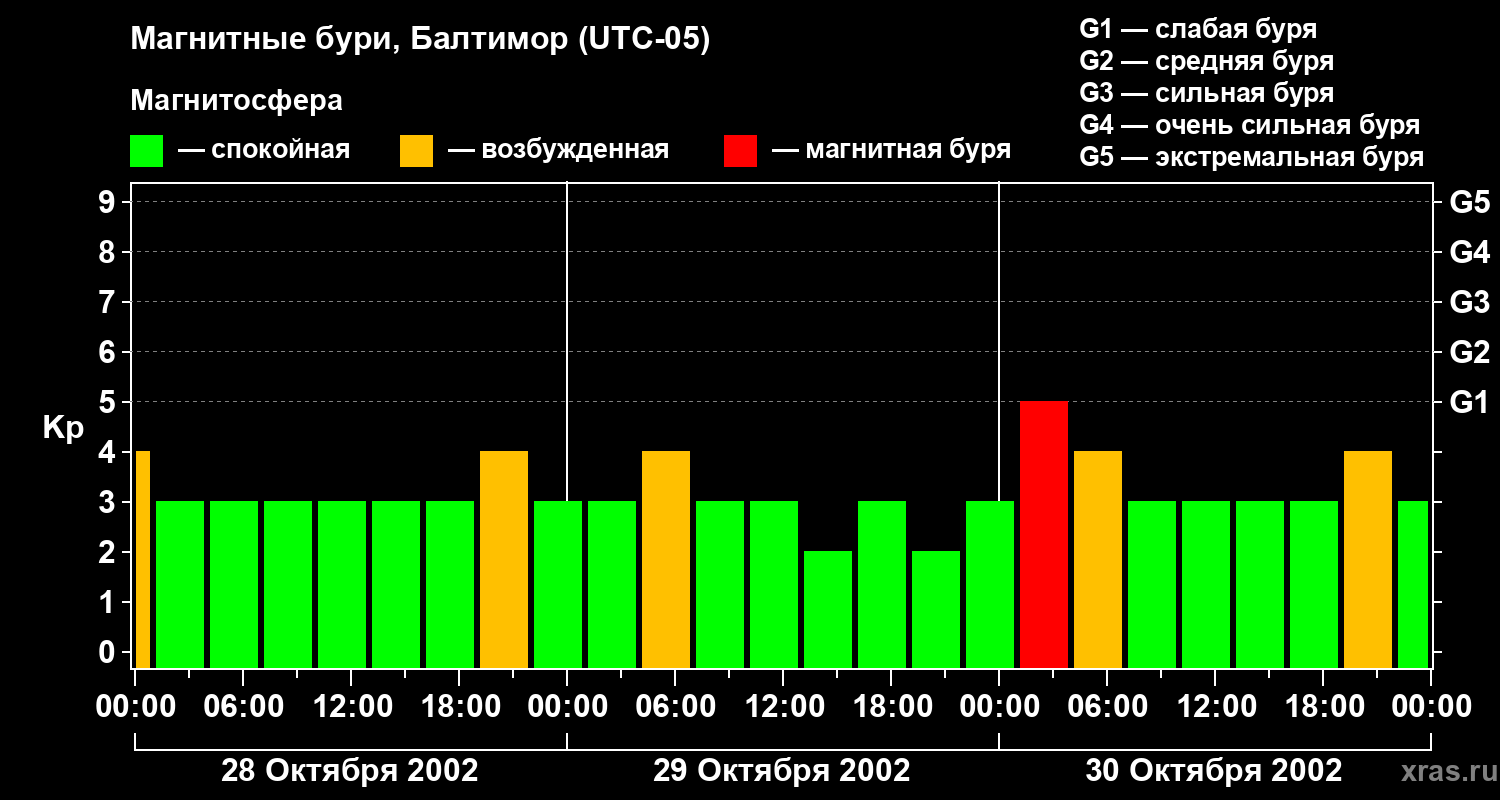Select the orange bar near 06:00 on 30 October

[x=1098, y=560]
